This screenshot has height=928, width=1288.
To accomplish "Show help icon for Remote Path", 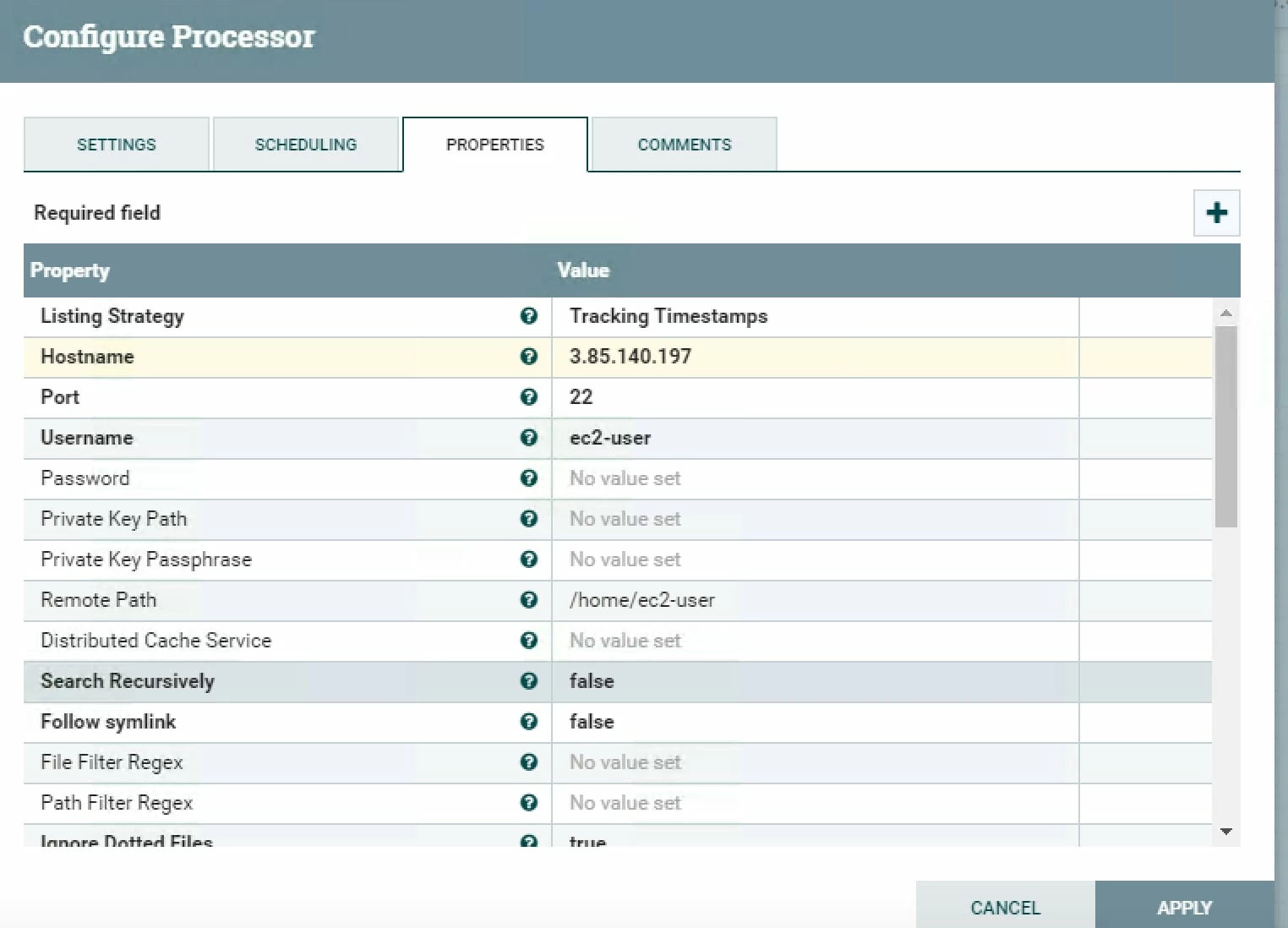I will (x=529, y=600).
